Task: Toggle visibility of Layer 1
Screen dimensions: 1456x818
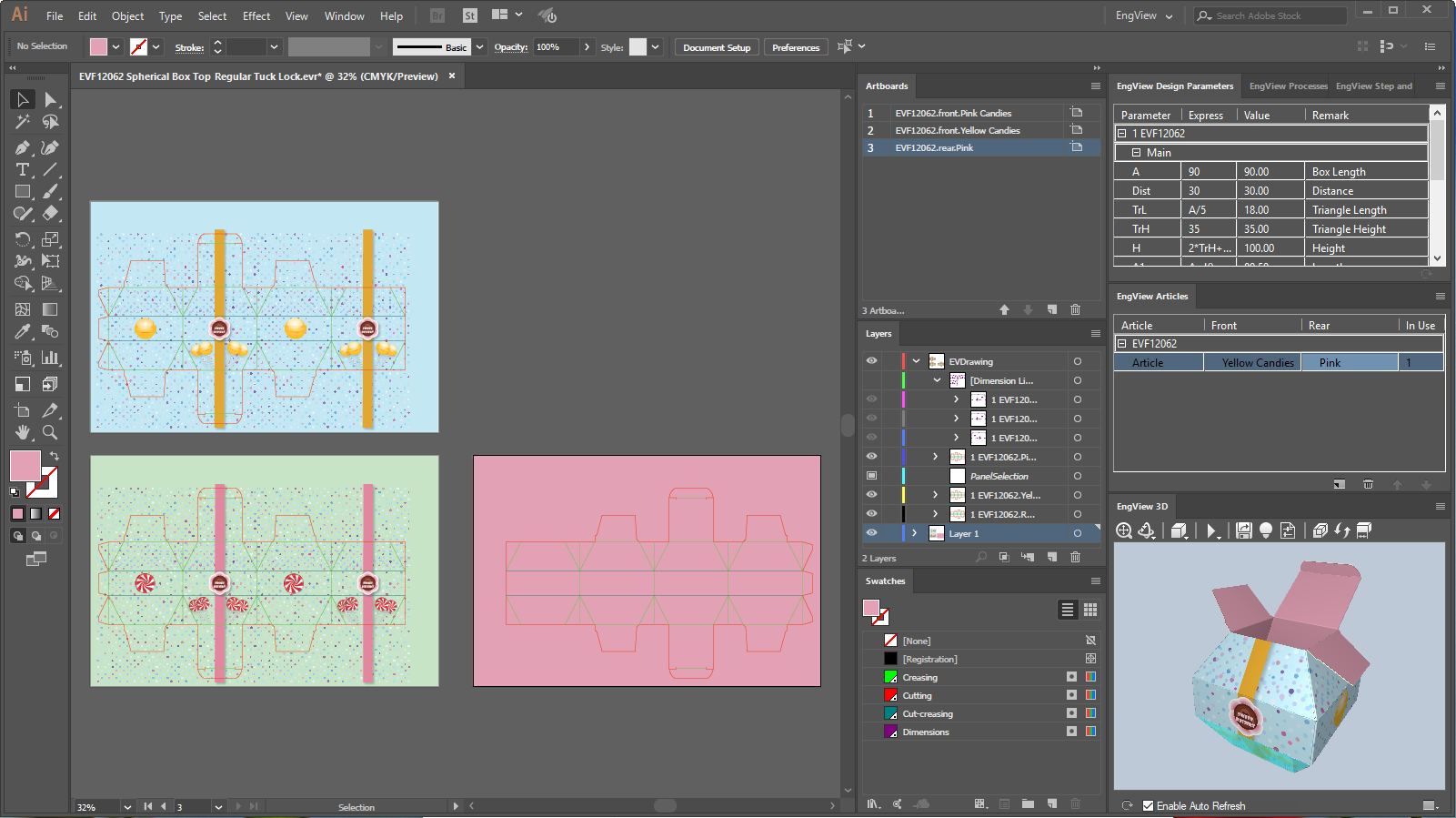Action: [871, 533]
